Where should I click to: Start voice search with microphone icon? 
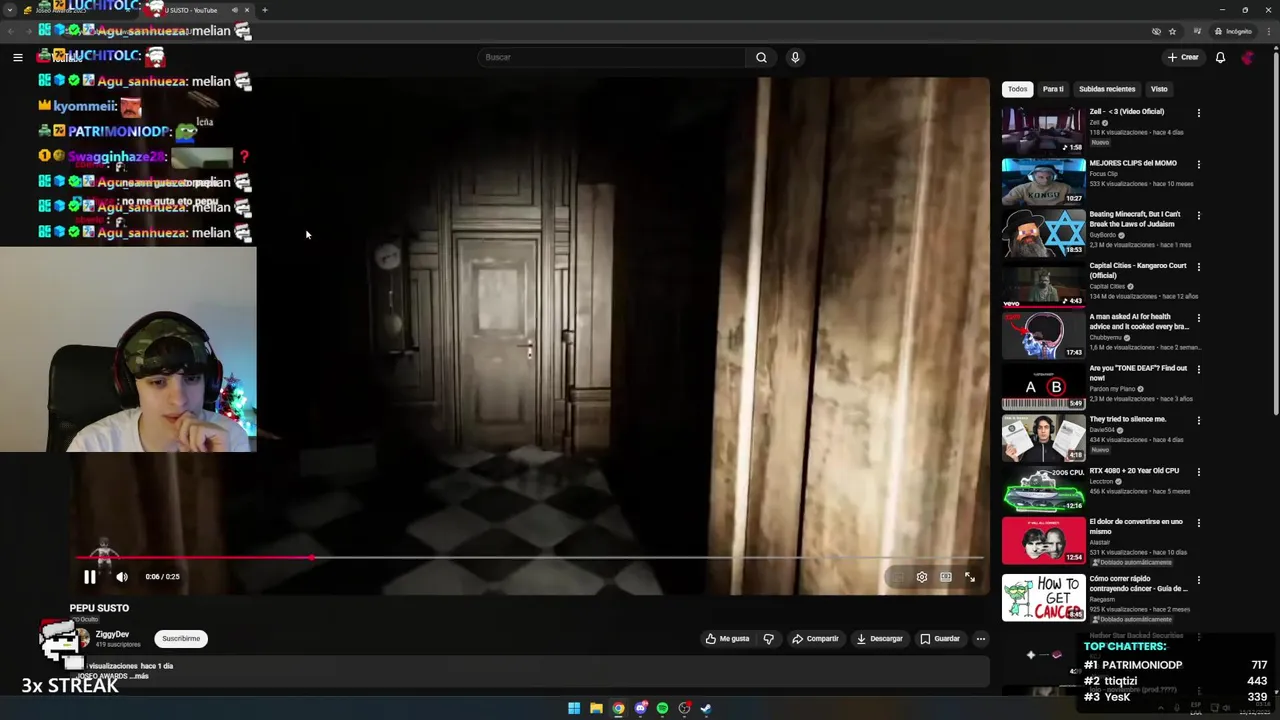pyautogui.click(x=795, y=57)
